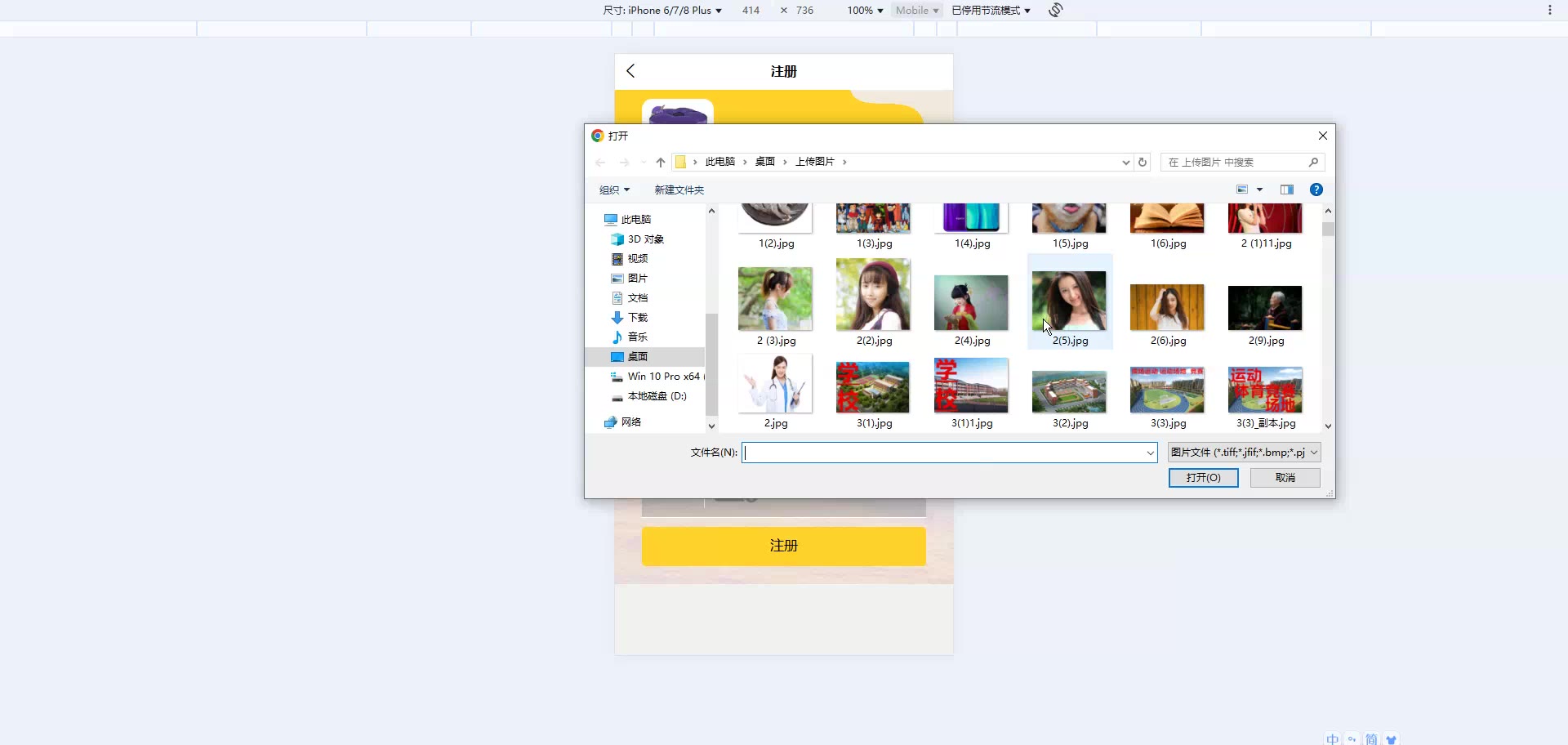Click the refresh icon beside address bar
The height and width of the screenshot is (745, 1568).
pyautogui.click(x=1143, y=162)
